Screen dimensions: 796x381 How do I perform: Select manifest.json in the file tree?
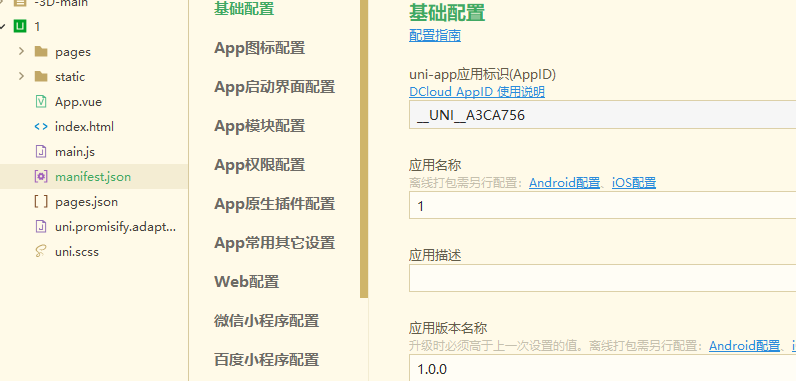click(93, 177)
